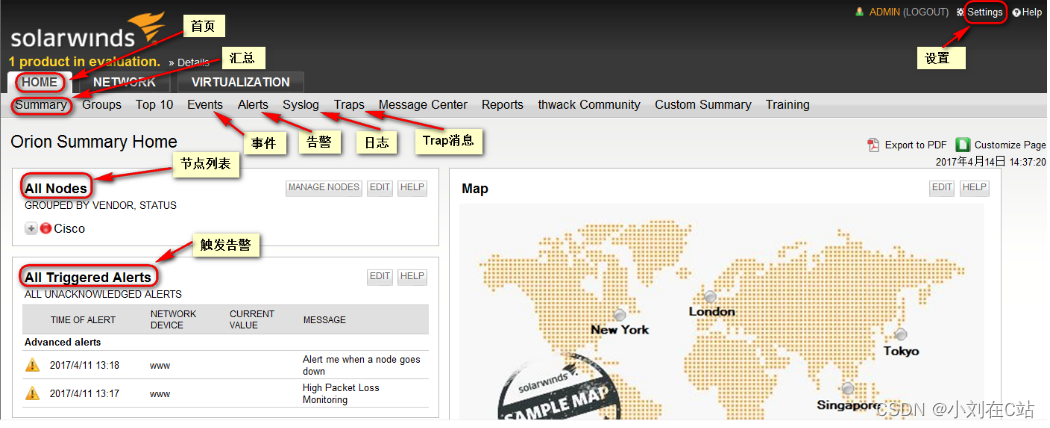The height and width of the screenshot is (428, 1050).
Task: Click the Customize Page green icon
Action: [x=962, y=145]
